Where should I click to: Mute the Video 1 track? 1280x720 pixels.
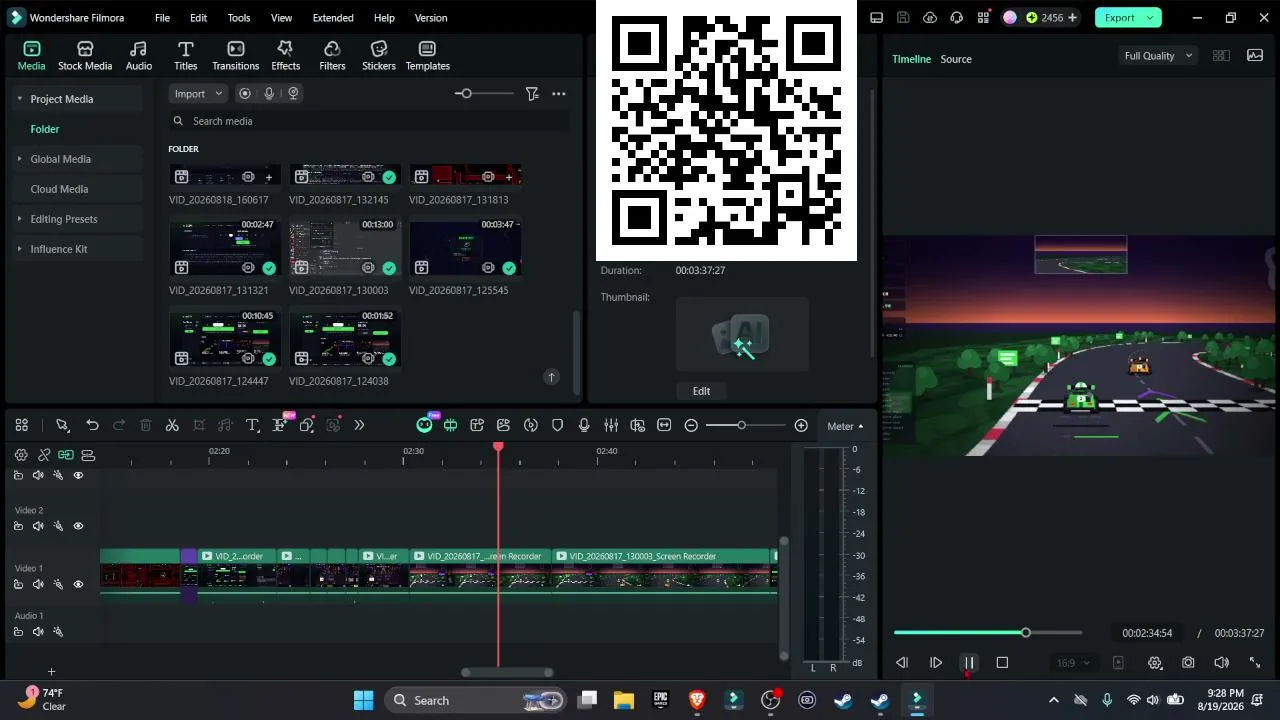point(38,584)
